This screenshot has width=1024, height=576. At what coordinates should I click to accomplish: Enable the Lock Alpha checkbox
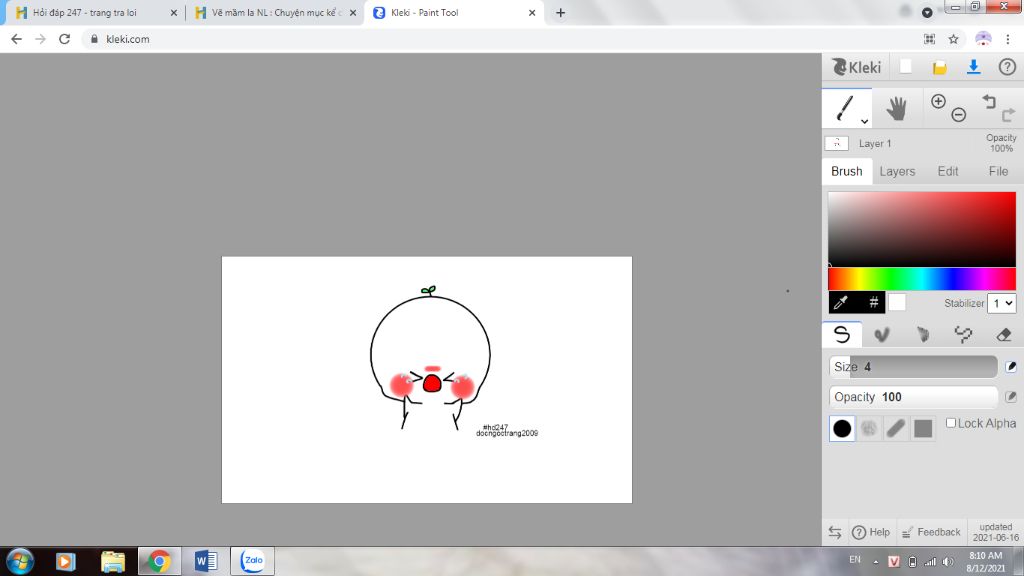951,423
